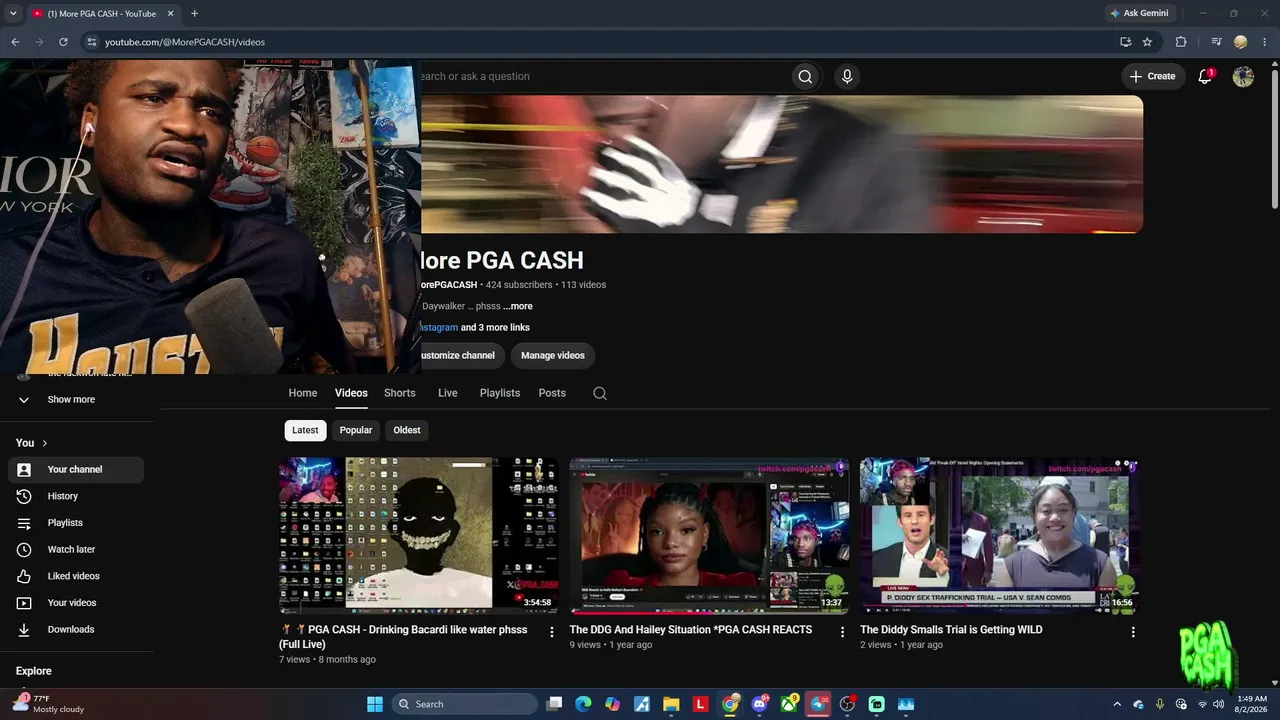This screenshot has width=1280, height=720.
Task: Select the Oldest sort chip
Action: tap(407, 430)
